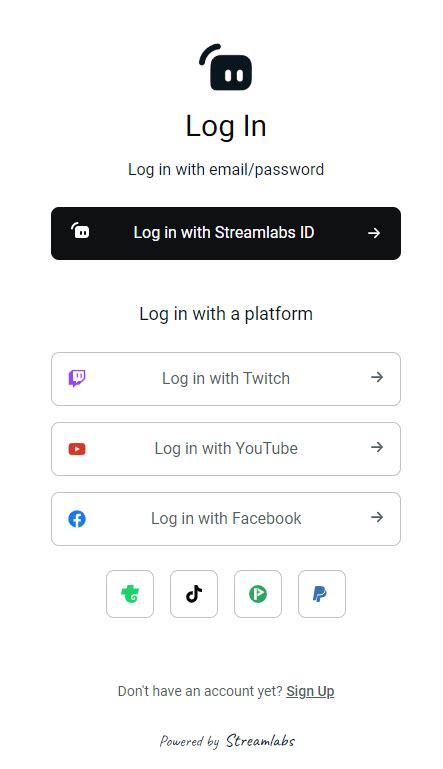The width and height of the screenshot is (443, 769).
Task: Log in via the PayPal icon
Action: click(x=322, y=594)
